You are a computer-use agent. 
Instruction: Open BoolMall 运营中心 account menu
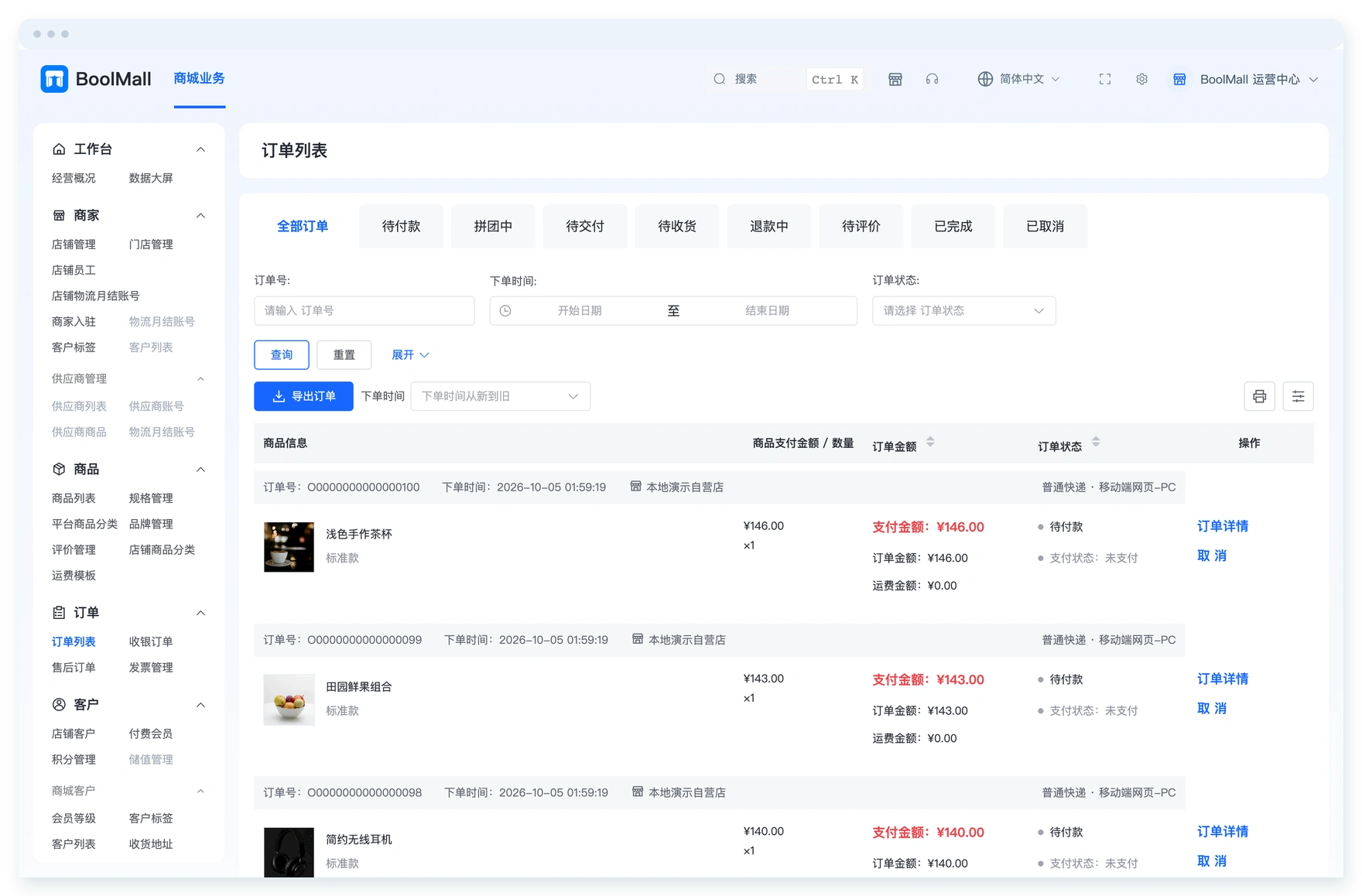point(1245,79)
